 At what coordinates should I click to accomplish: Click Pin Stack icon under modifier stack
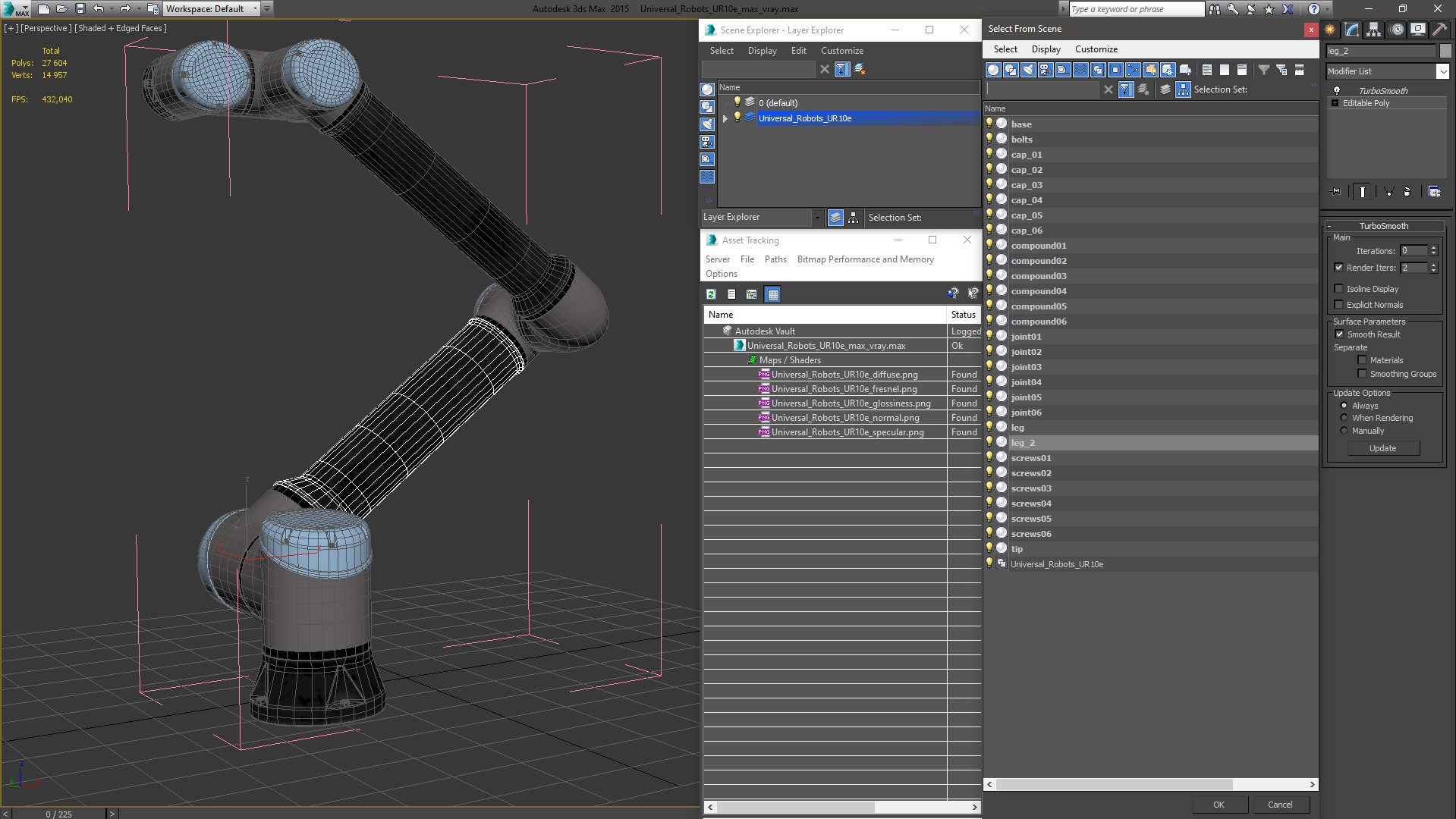coord(1336,192)
